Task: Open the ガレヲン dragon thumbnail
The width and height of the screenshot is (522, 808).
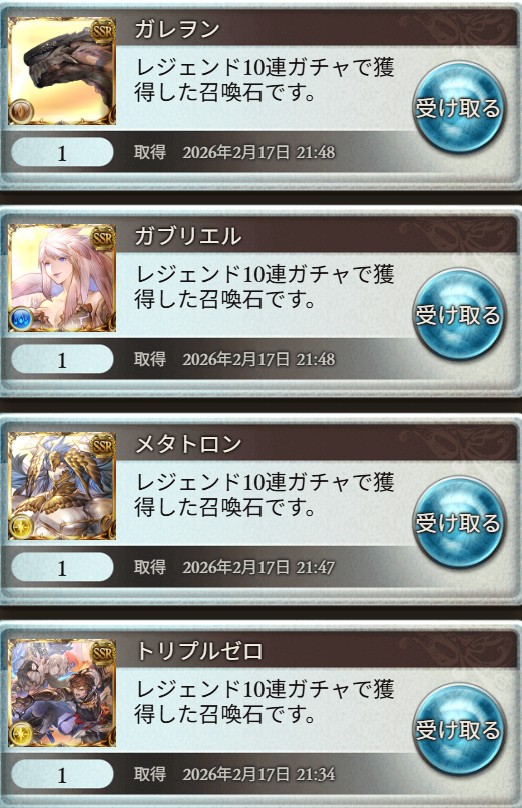Action: 62,71
